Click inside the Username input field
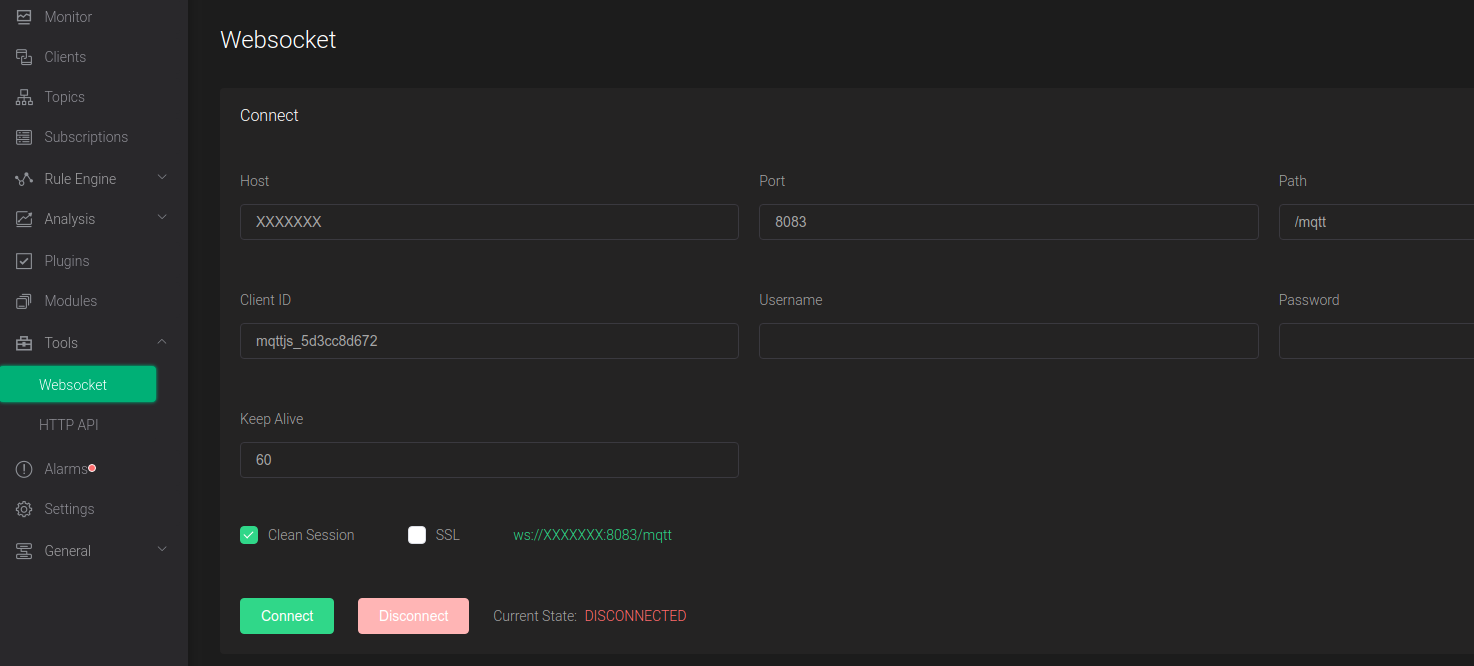 click(x=1008, y=341)
